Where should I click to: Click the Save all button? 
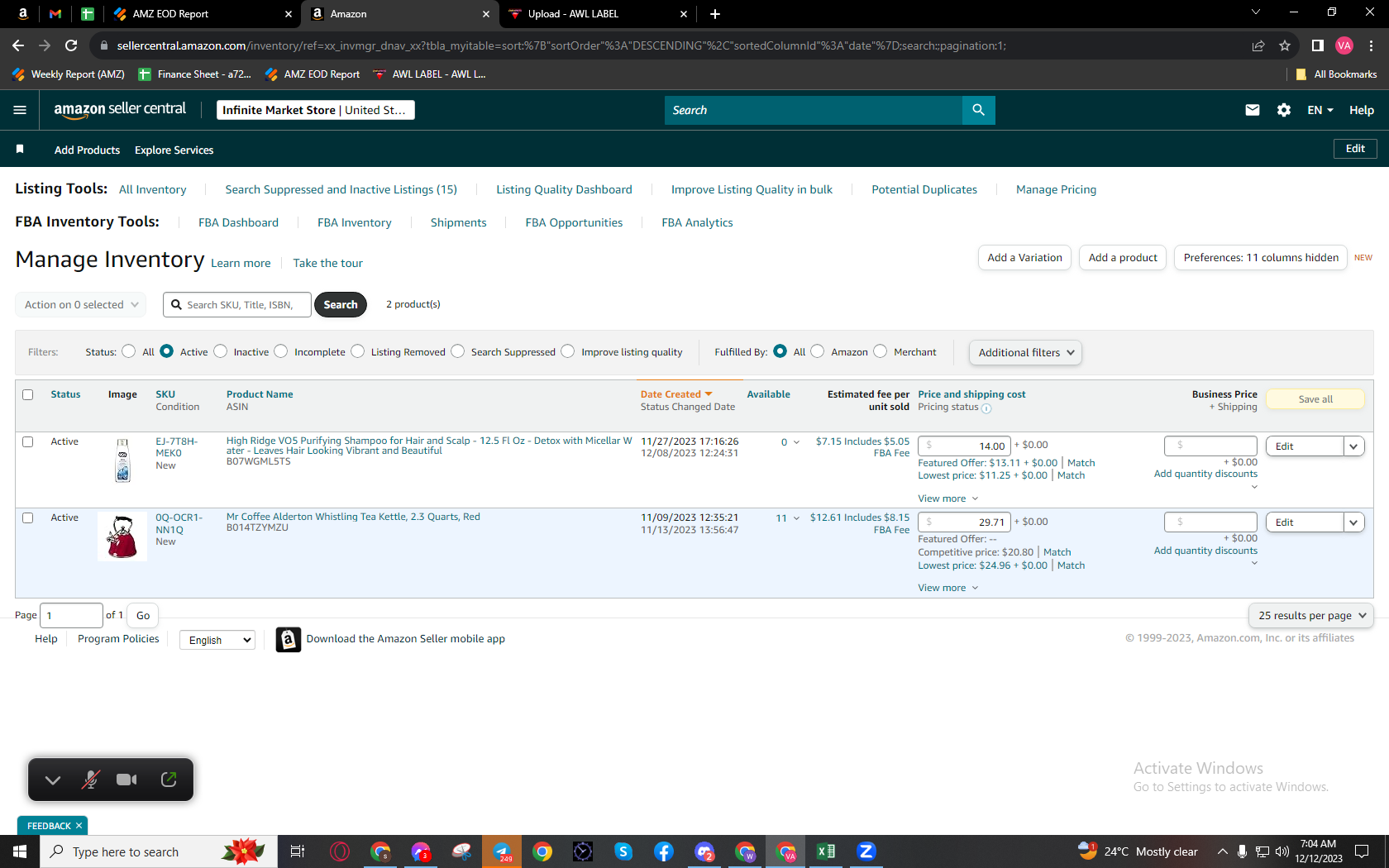click(1315, 399)
